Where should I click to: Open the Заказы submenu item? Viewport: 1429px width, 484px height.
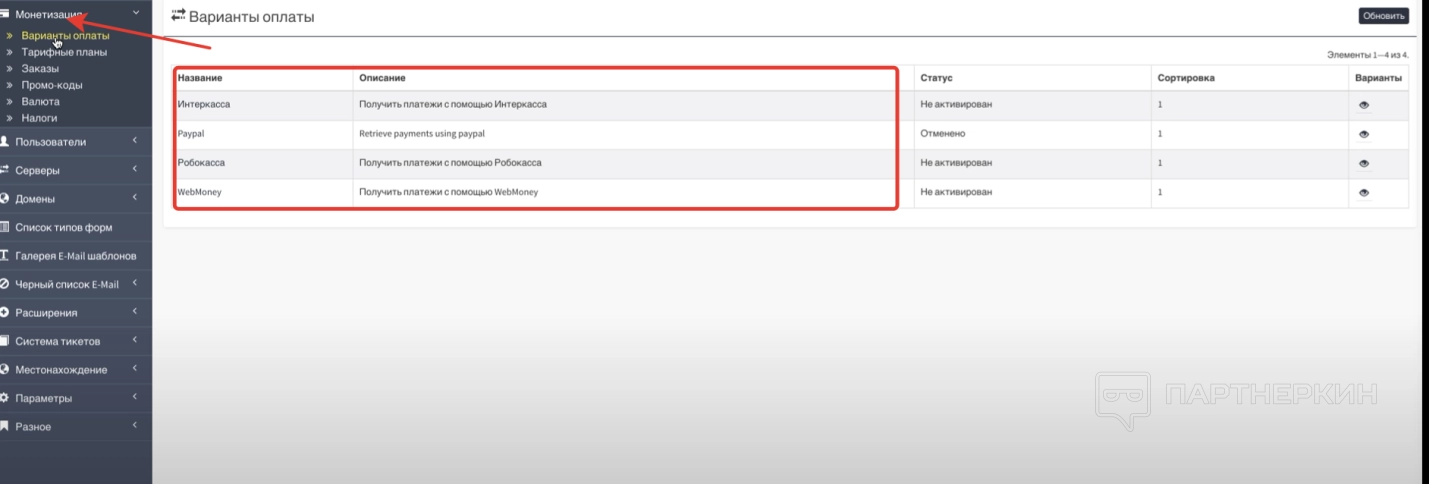pos(40,69)
